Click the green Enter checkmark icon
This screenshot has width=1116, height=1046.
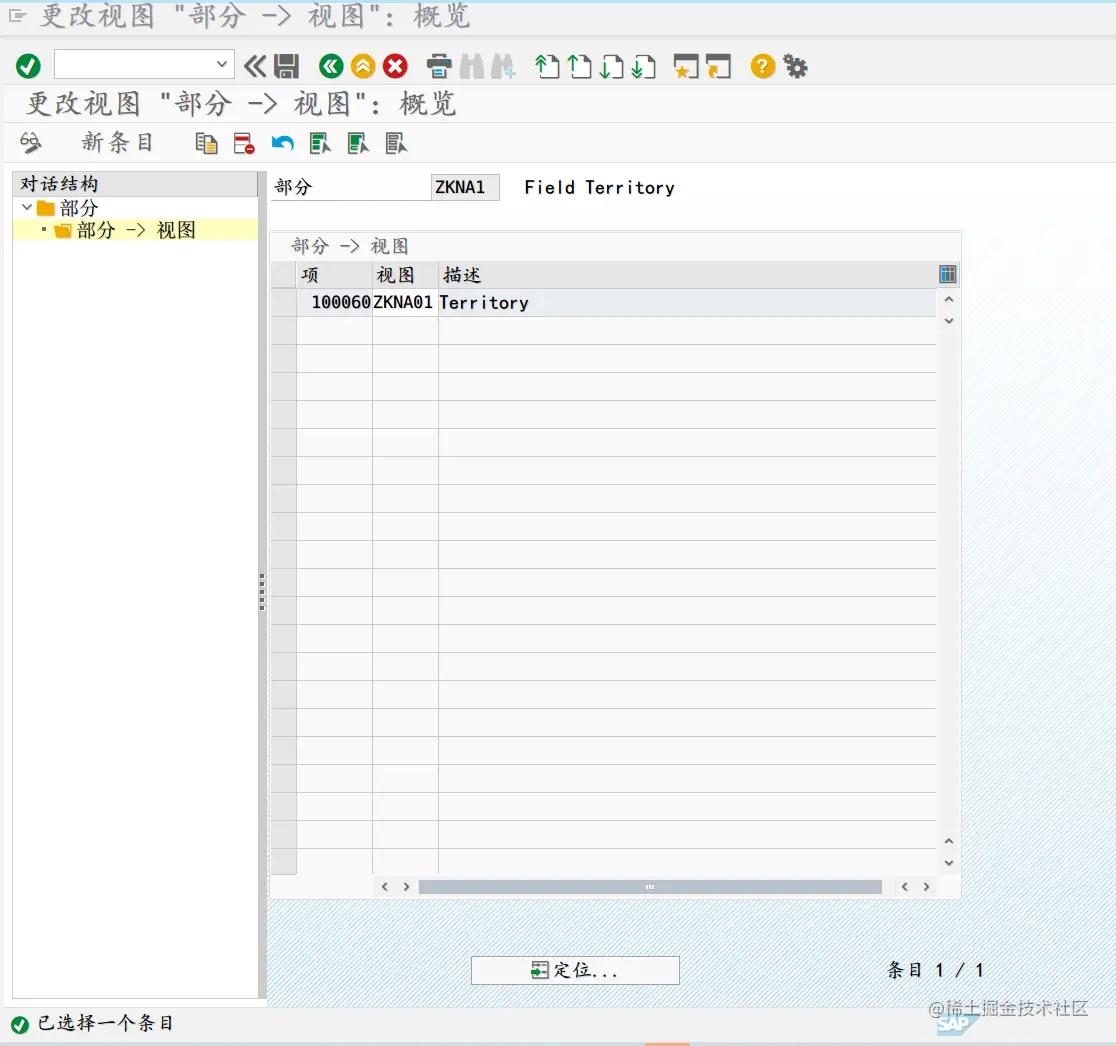point(28,66)
